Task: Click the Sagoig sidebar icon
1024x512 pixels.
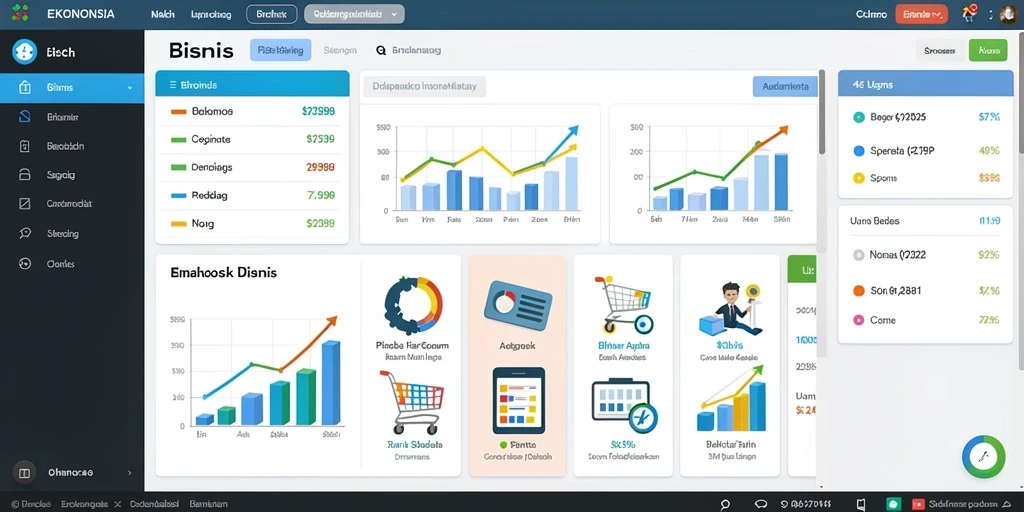Action: 25,174
